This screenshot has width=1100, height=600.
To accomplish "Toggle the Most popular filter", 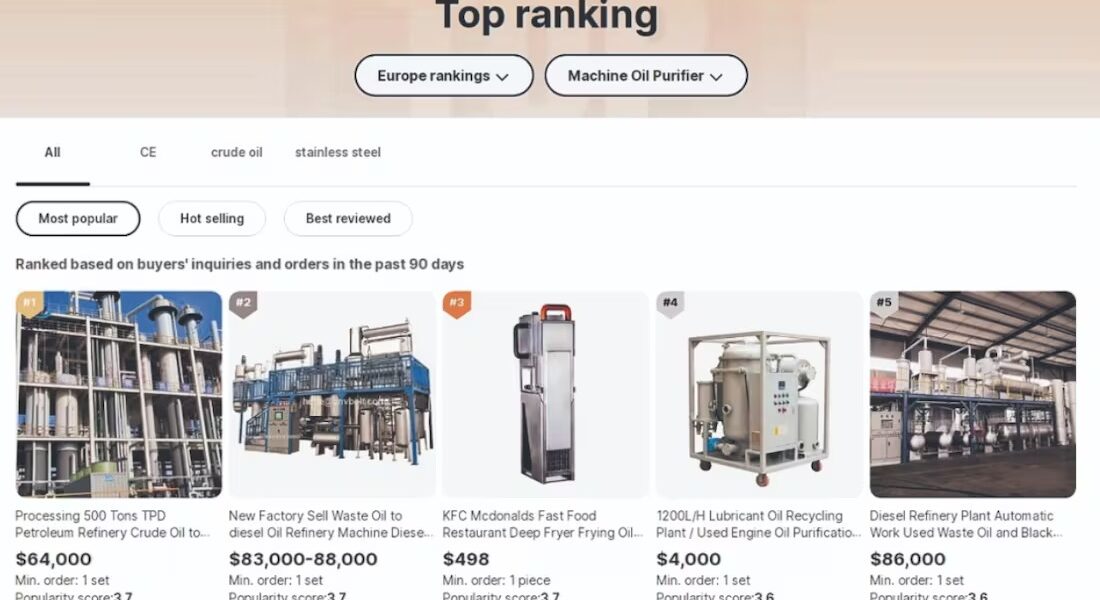I will tap(78, 218).
